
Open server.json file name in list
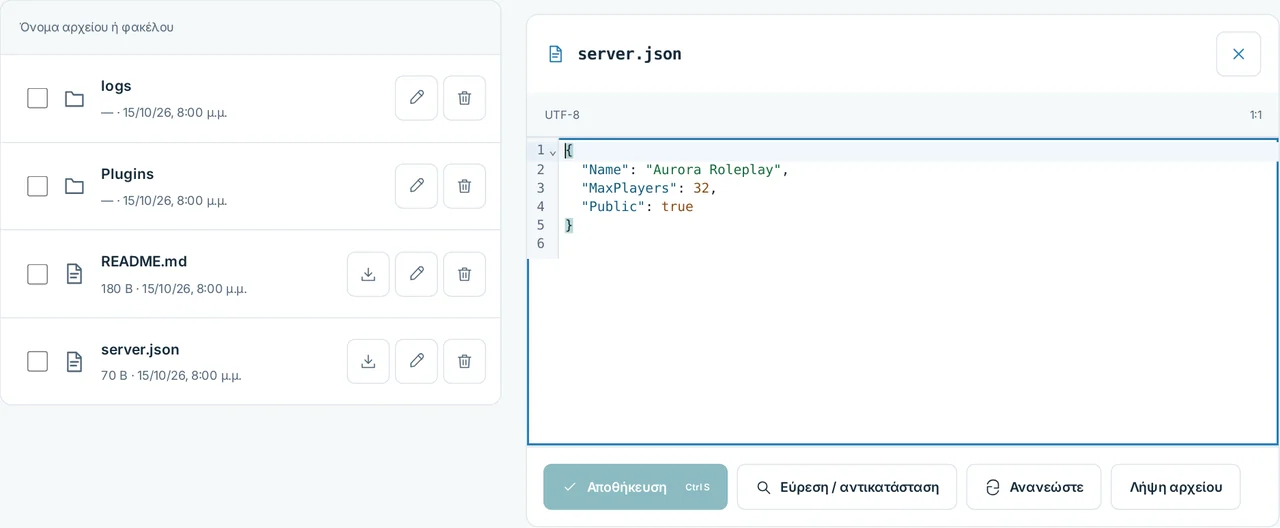(140, 349)
